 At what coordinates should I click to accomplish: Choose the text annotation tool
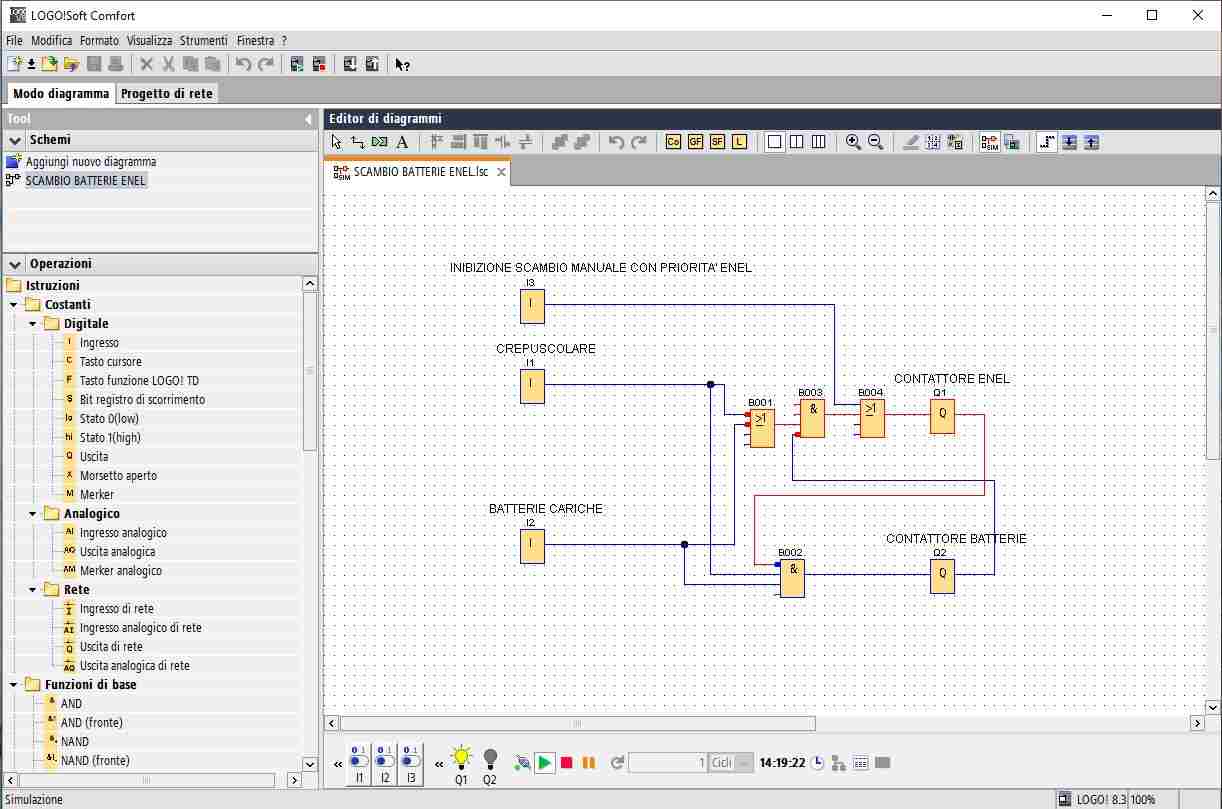[402, 142]
